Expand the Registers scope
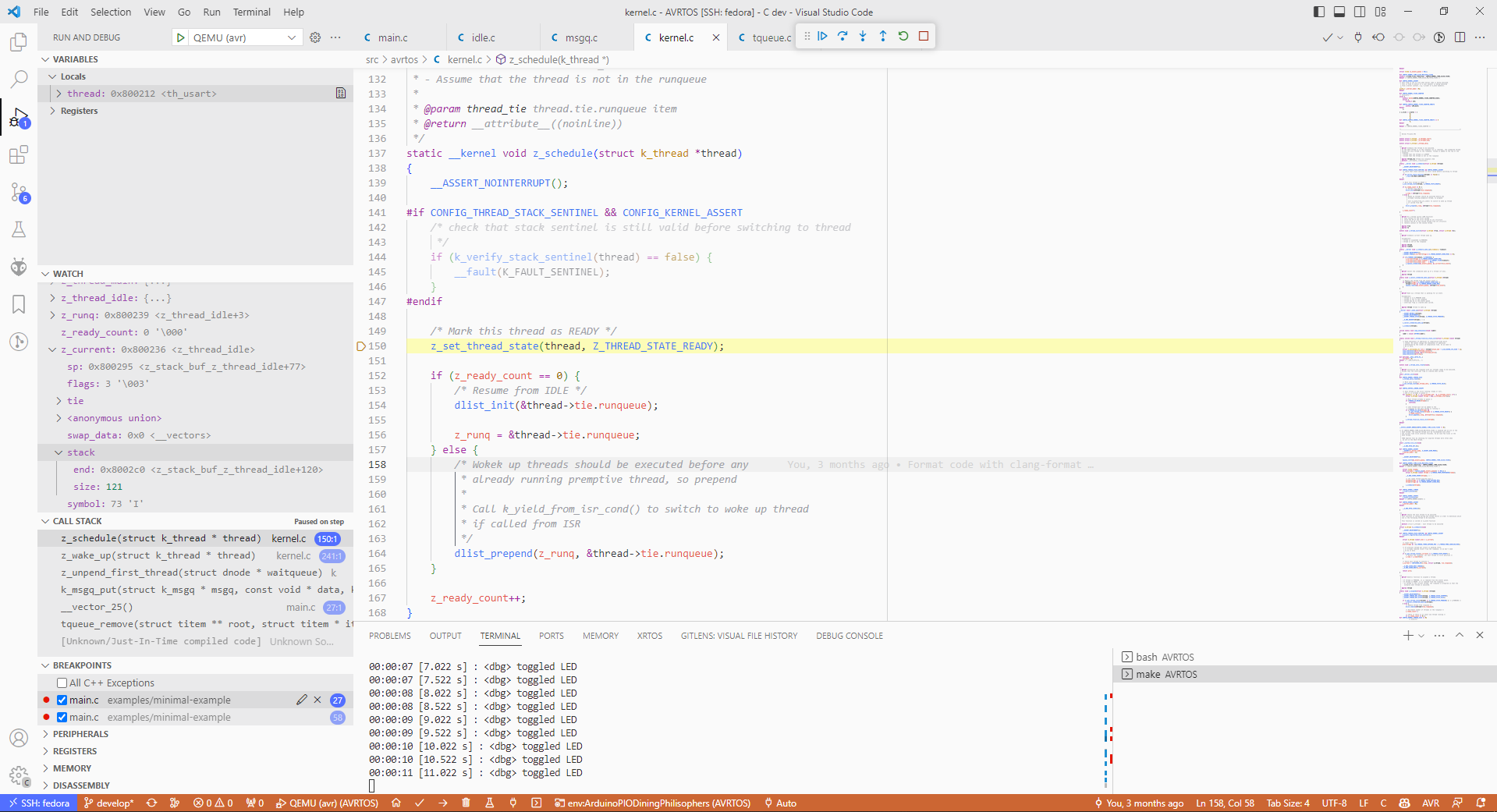1497x812 pixels. pyautogui.click(x=52, y=111)
